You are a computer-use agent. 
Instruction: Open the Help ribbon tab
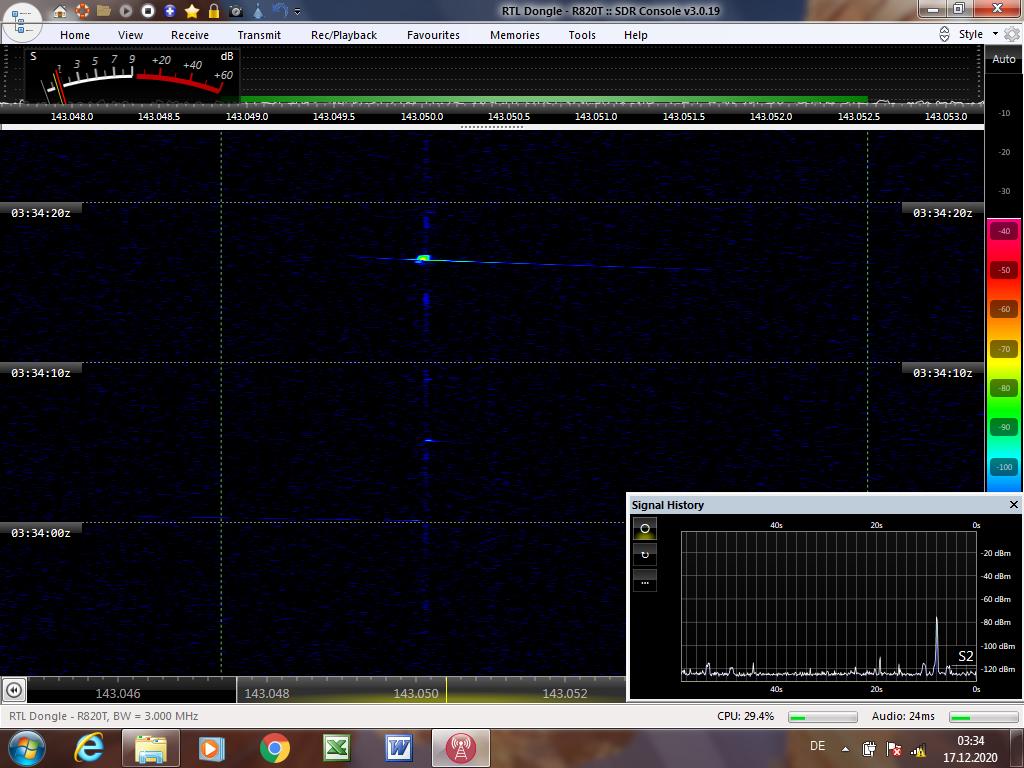point(635,35)
